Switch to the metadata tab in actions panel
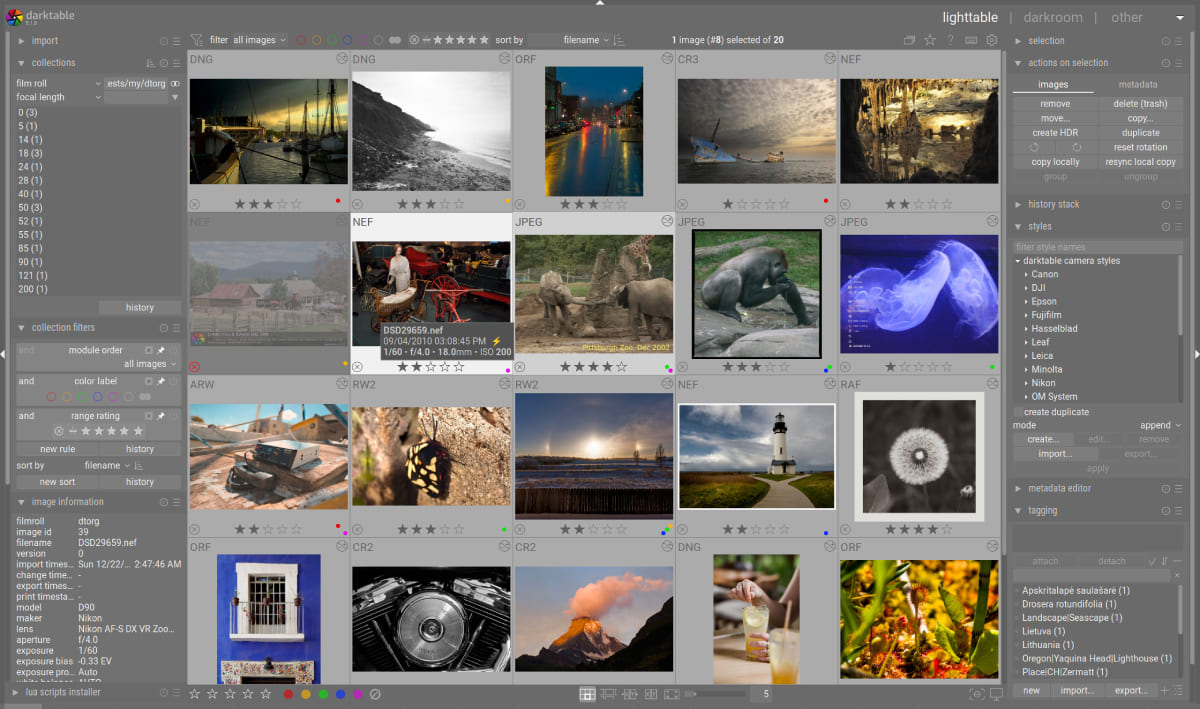Screen dimensions: 1200x709 (1139, 84)
